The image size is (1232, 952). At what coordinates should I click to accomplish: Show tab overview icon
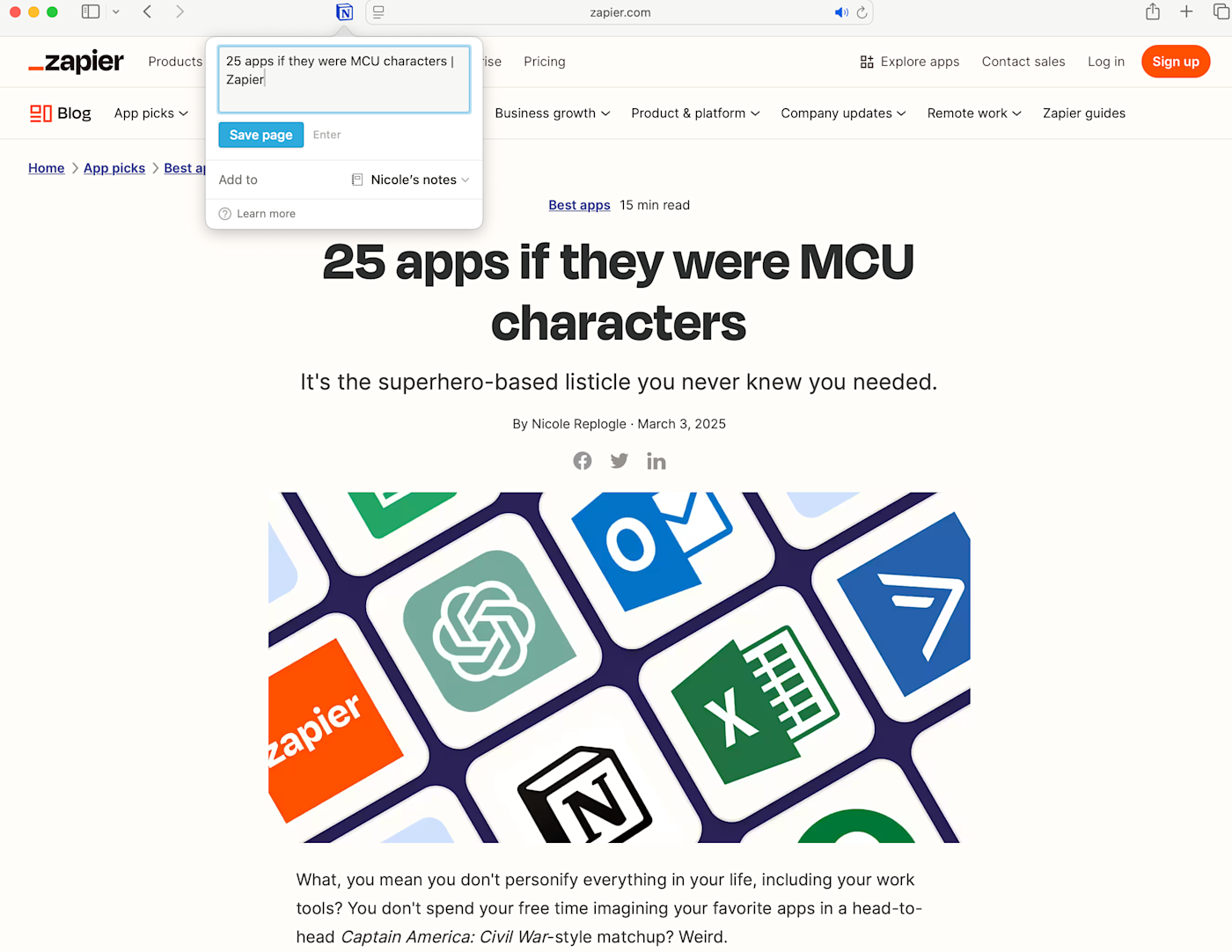tap(1221, 11)
